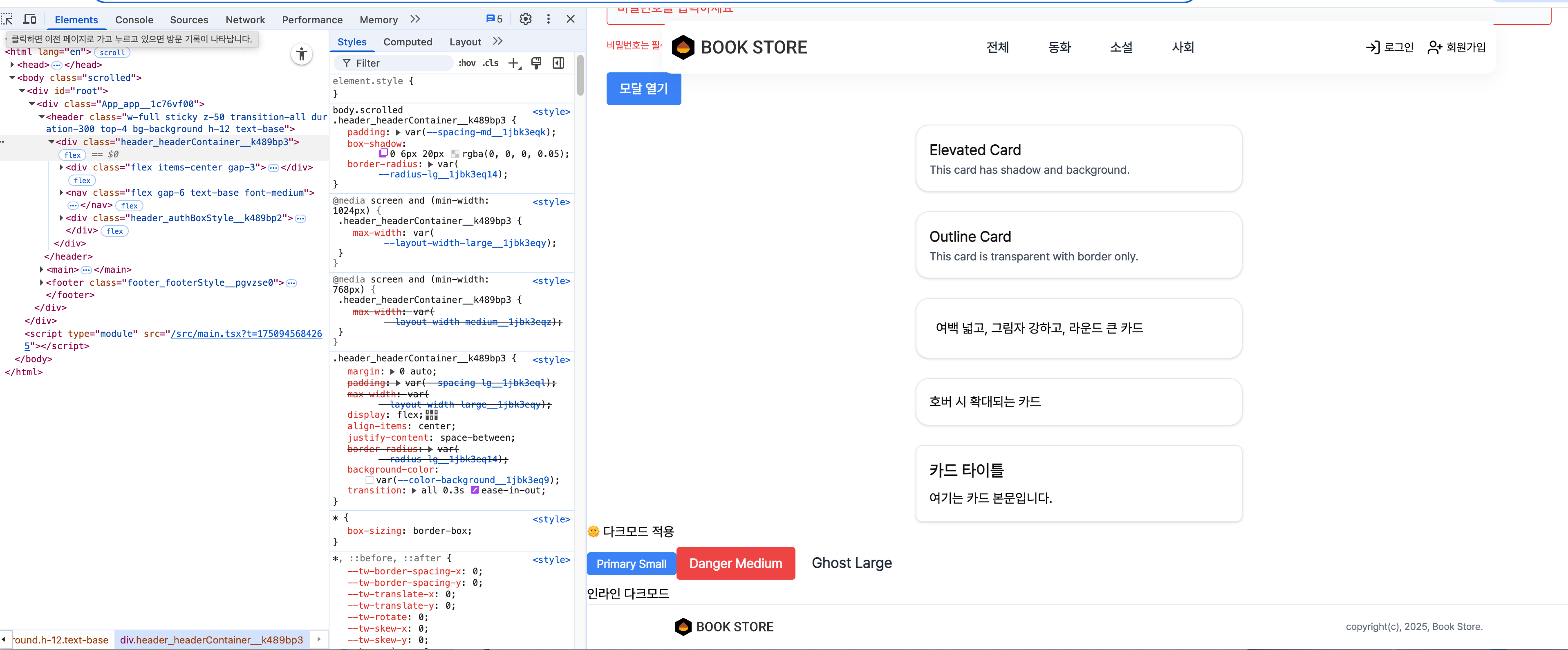Viewport: 1568px width, 650px height.
Task: Click the Styles pane vertical scrollbar
Action: click(580, 76)
